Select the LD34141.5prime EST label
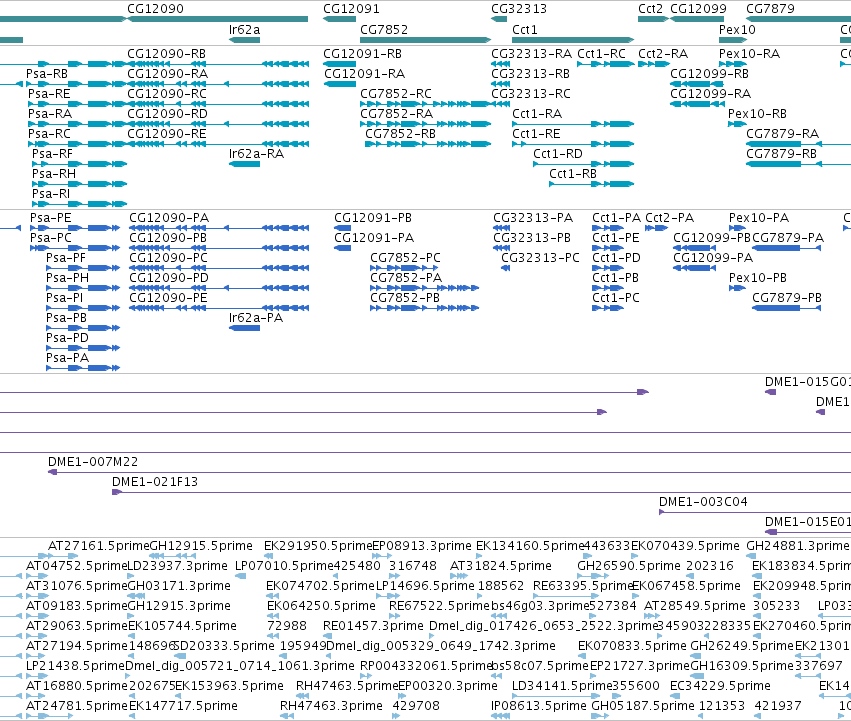Viewport: 851px width, 721px height. click(x=562, y=686)
